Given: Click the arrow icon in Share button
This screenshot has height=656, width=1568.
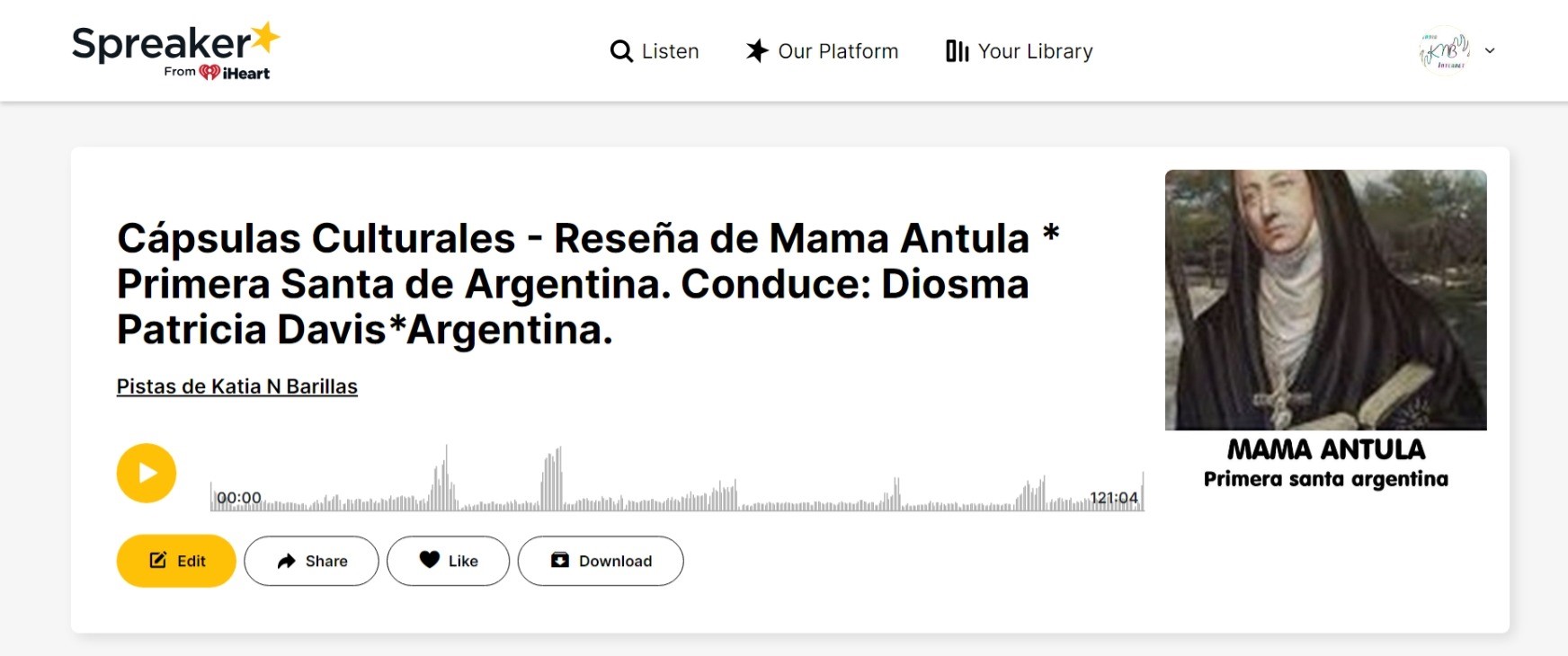Looking at the screenshot, I should point(286,561).
